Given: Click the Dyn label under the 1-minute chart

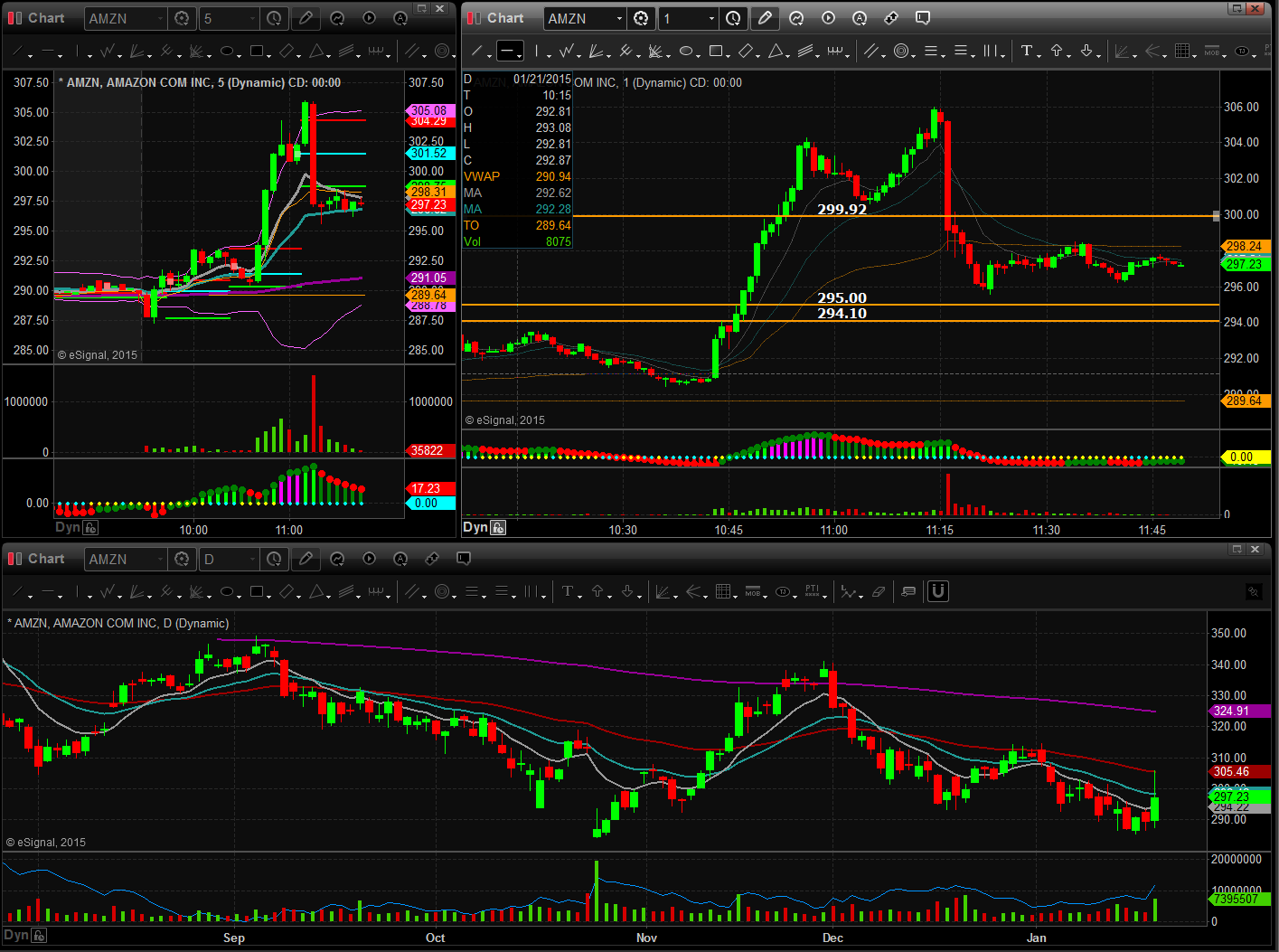Looking at the screenshot, I should (x=475, y=527).
